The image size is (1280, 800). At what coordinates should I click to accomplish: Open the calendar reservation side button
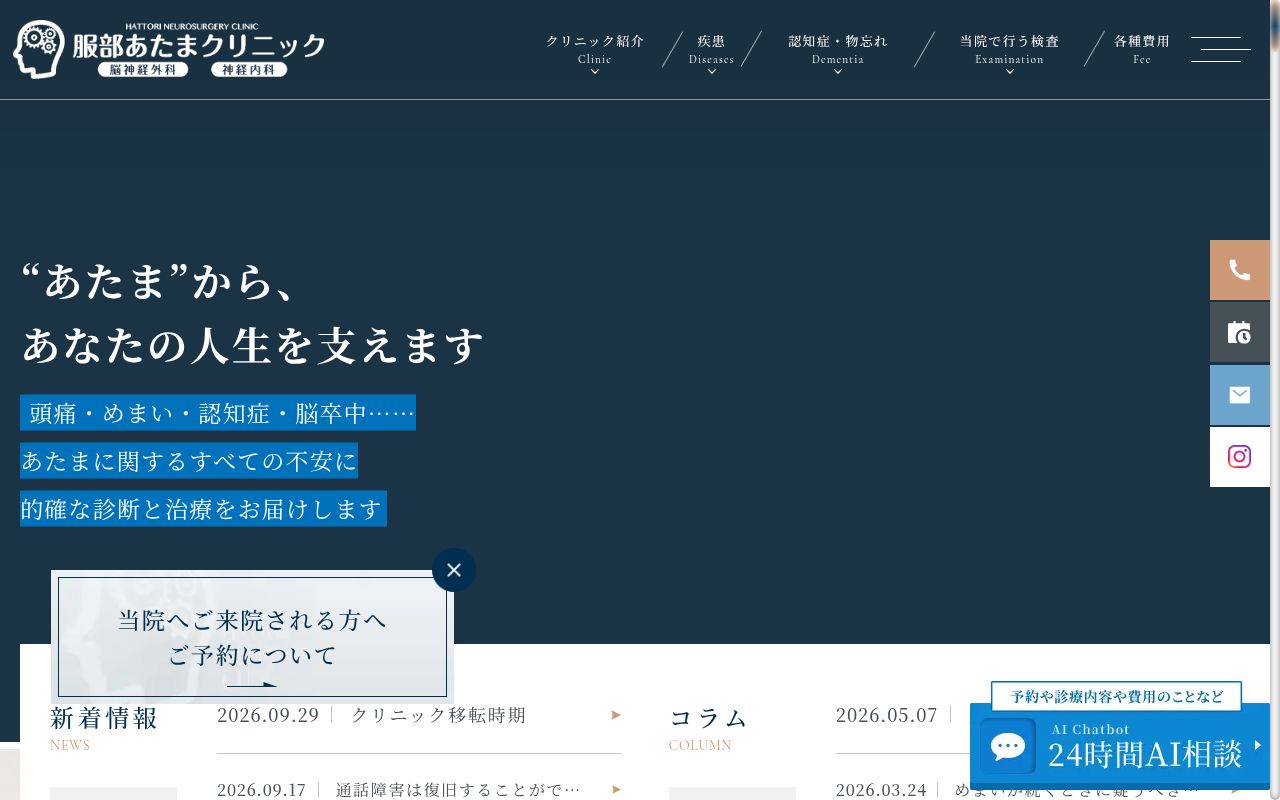click(x=1240, y=332)
